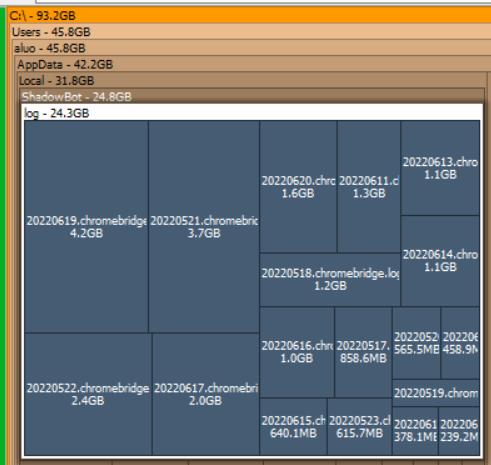491x465 pixels.
Task: Select the 20220613 1.1GB file block
Action: pyautogui.click(x=440, y=168)
